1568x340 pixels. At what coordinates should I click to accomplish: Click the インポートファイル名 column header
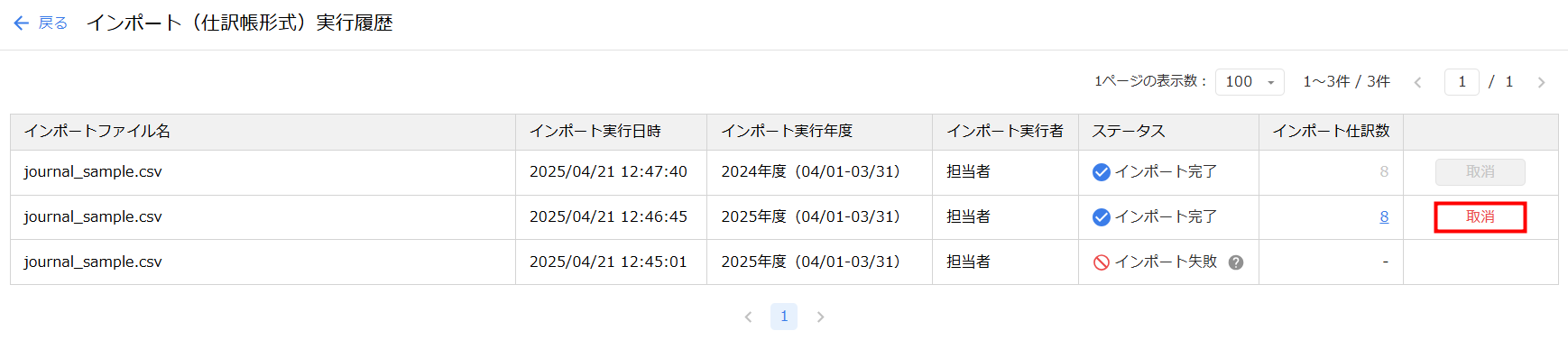[x=97, y=132]
